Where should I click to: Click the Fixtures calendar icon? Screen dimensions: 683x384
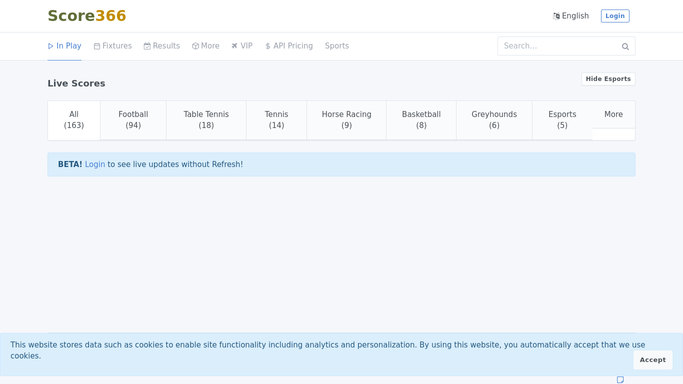click(97, 46)
